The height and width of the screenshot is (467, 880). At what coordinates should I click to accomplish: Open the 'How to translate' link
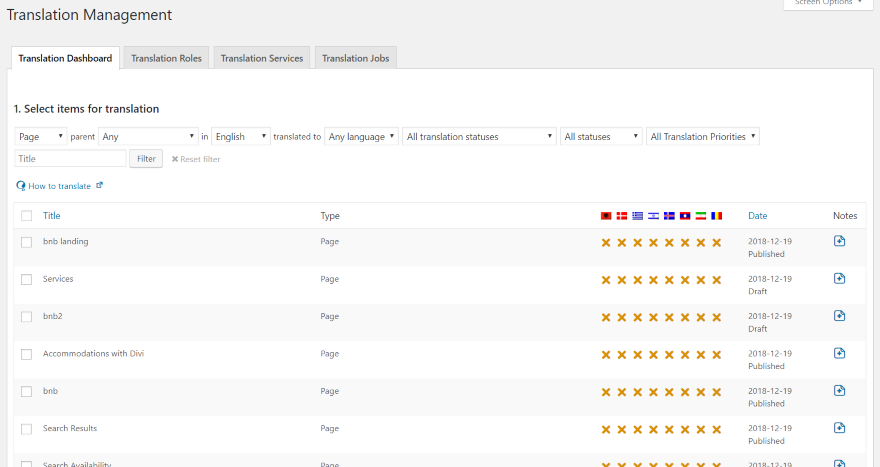tap(59, 186)
